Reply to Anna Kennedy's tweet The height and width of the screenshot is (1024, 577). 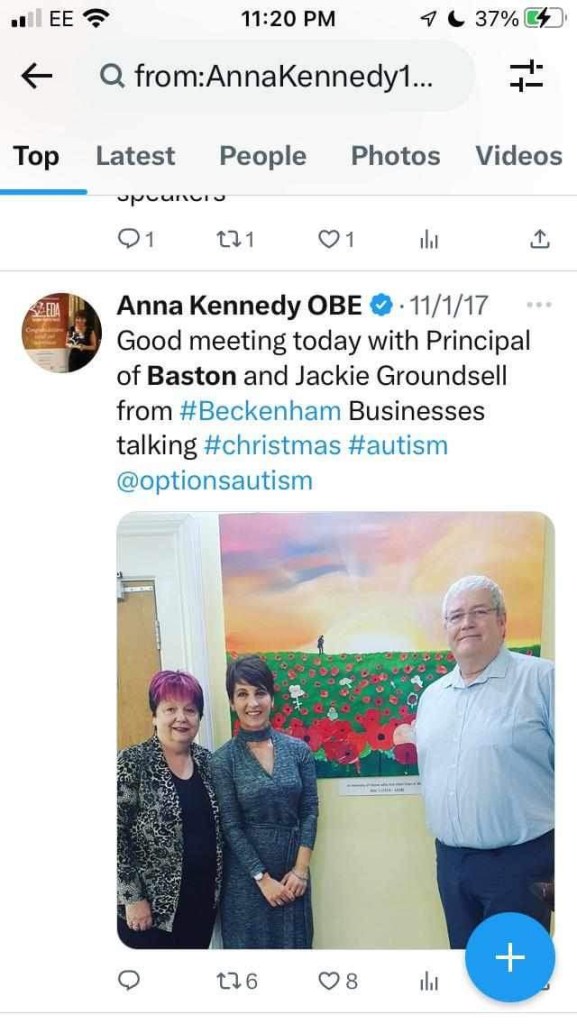click(x=129, y=981)
